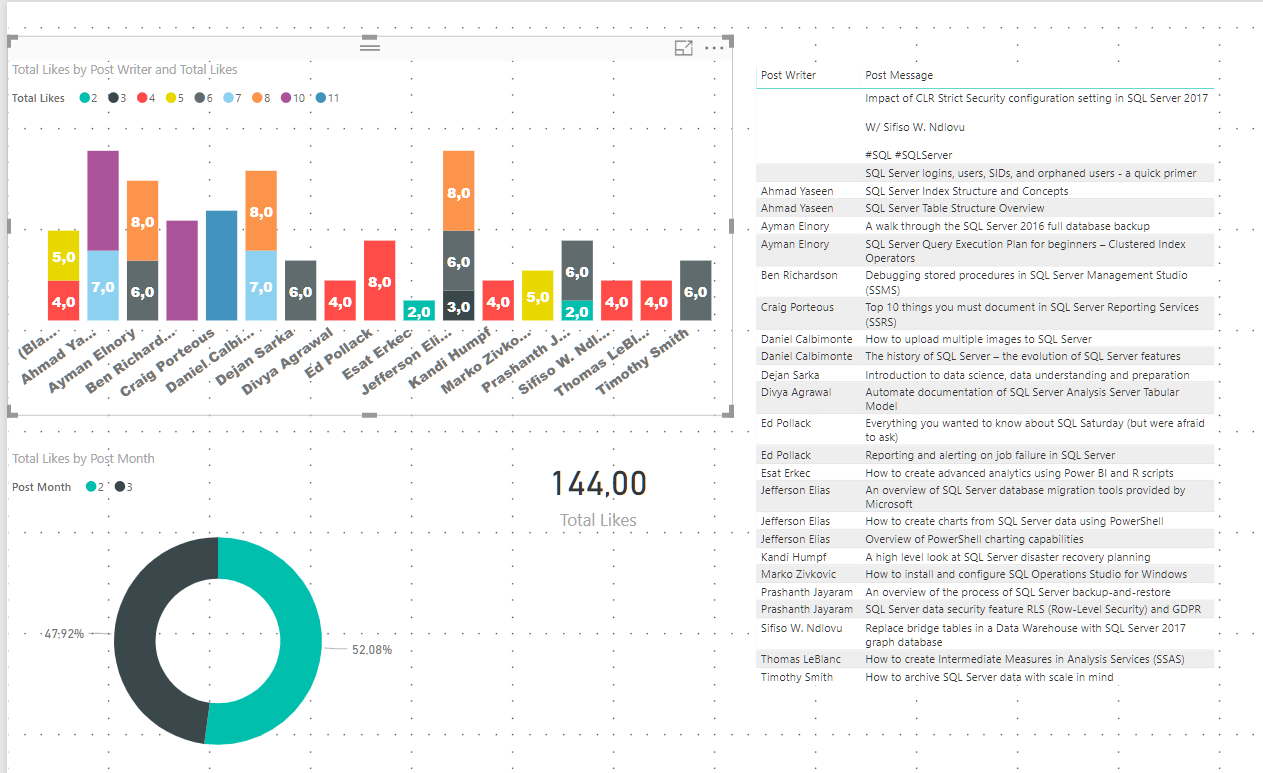Click Divya Agrawal's red 4,0 bar

tap(340, 301)
